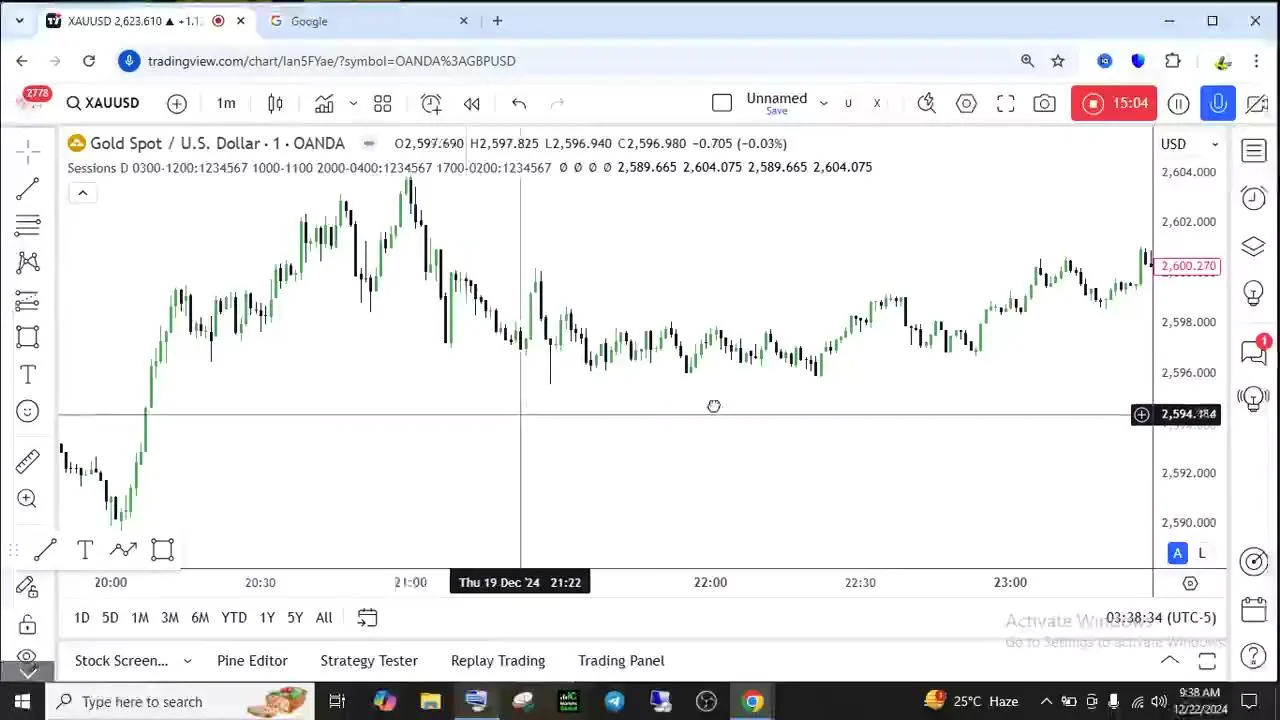Open the chart patterns tool
This screenshot has width=1280, height=720.
click(28, 262)
